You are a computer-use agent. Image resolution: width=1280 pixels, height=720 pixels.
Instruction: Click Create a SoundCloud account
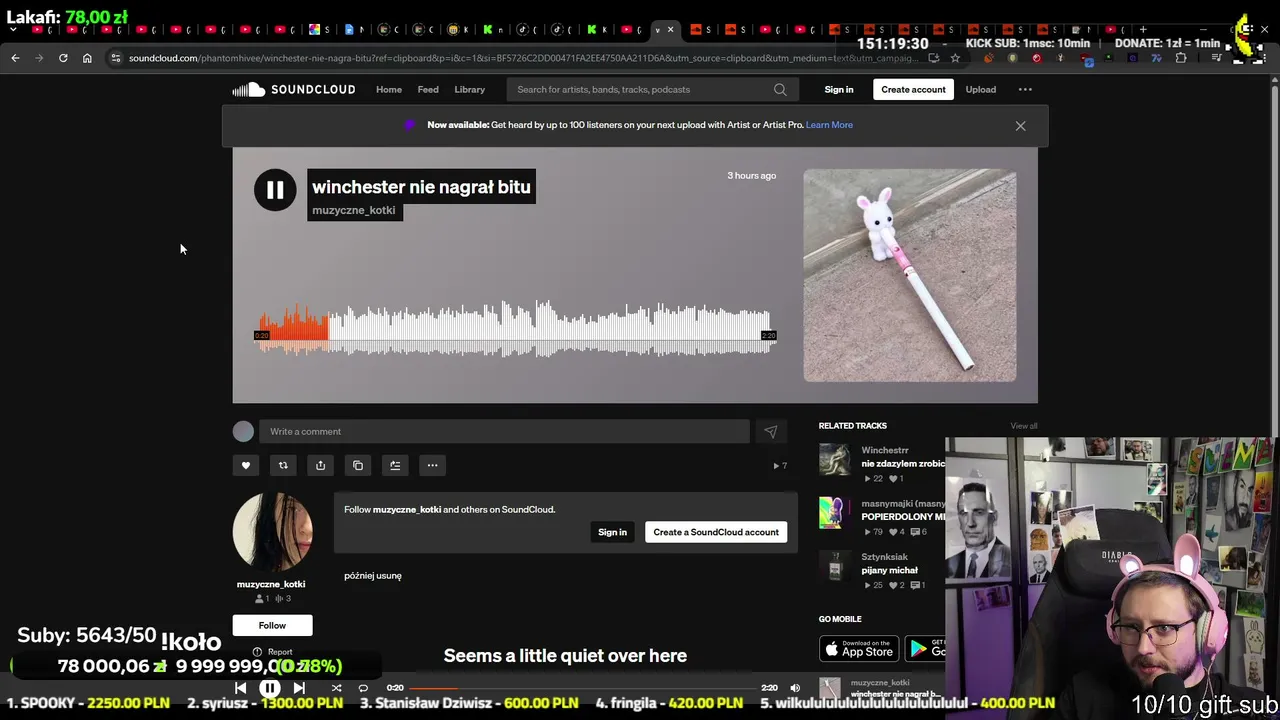click(x=716, y=532)
